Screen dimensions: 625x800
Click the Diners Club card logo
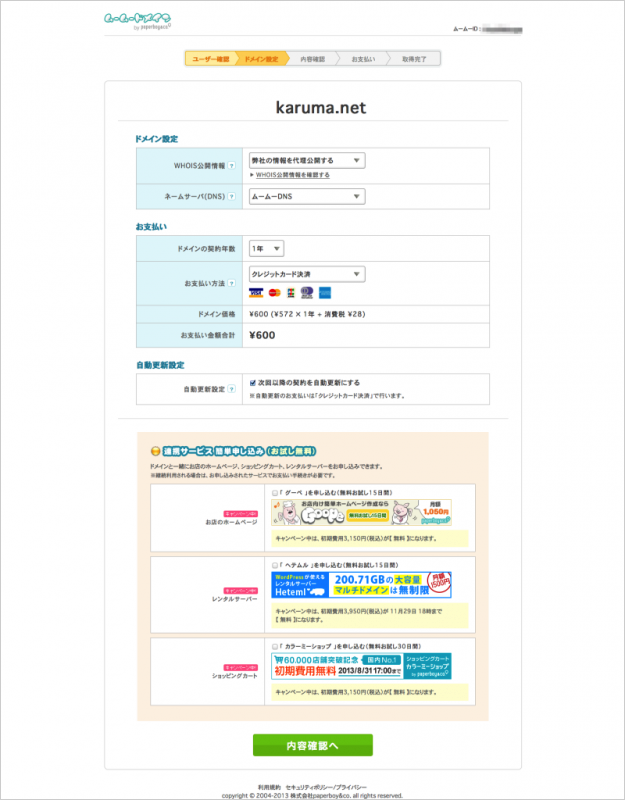pyautogui.click(x=307, y=292)
